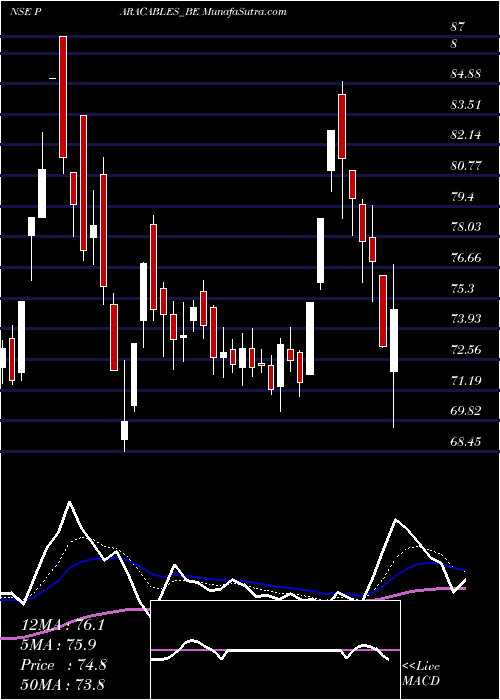Select the 73.93 price axis label
The width and height of the screenshot is (500, 700).
pos(466,319)
